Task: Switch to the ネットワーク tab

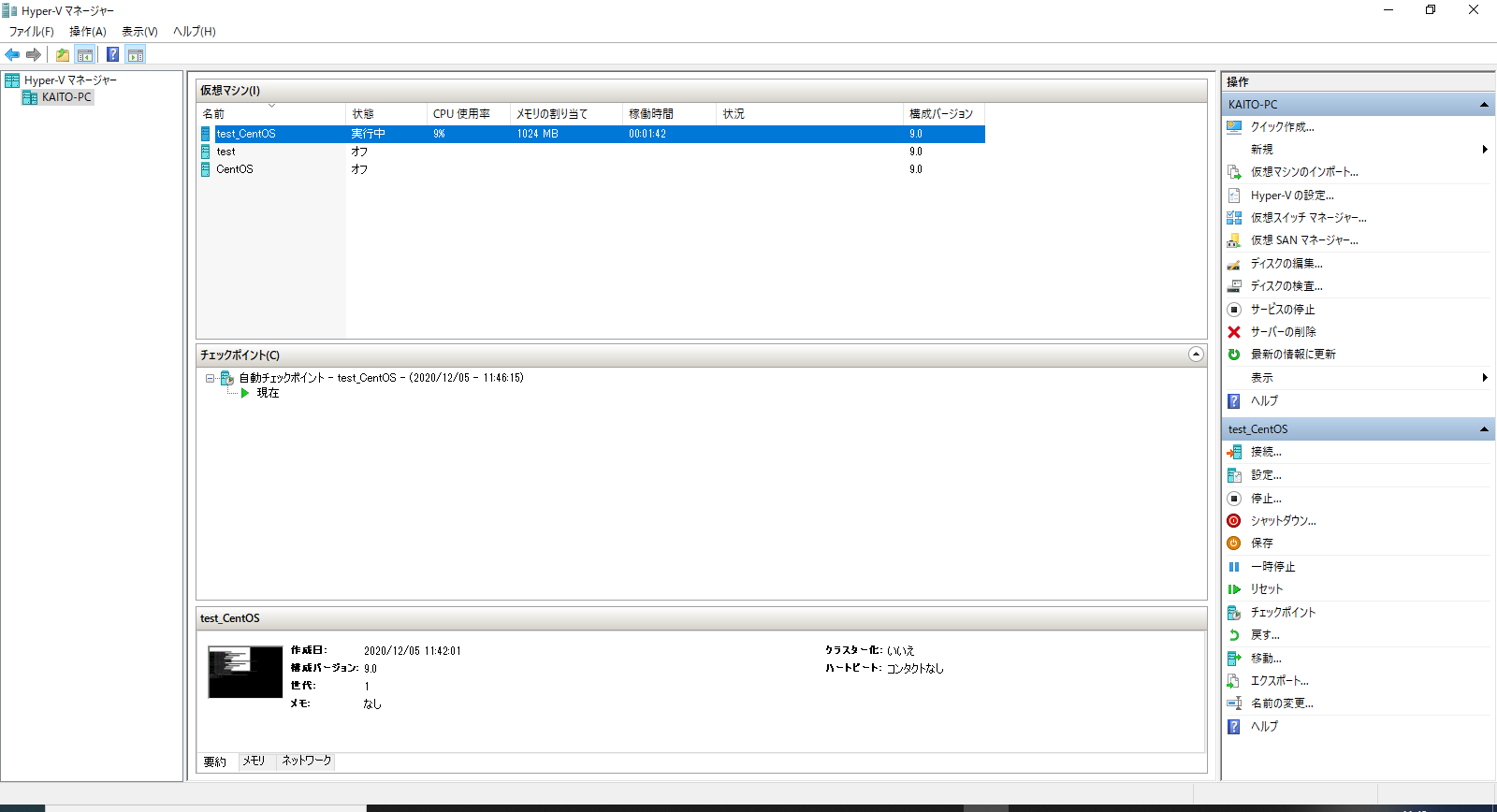Action: coord(307,761)
